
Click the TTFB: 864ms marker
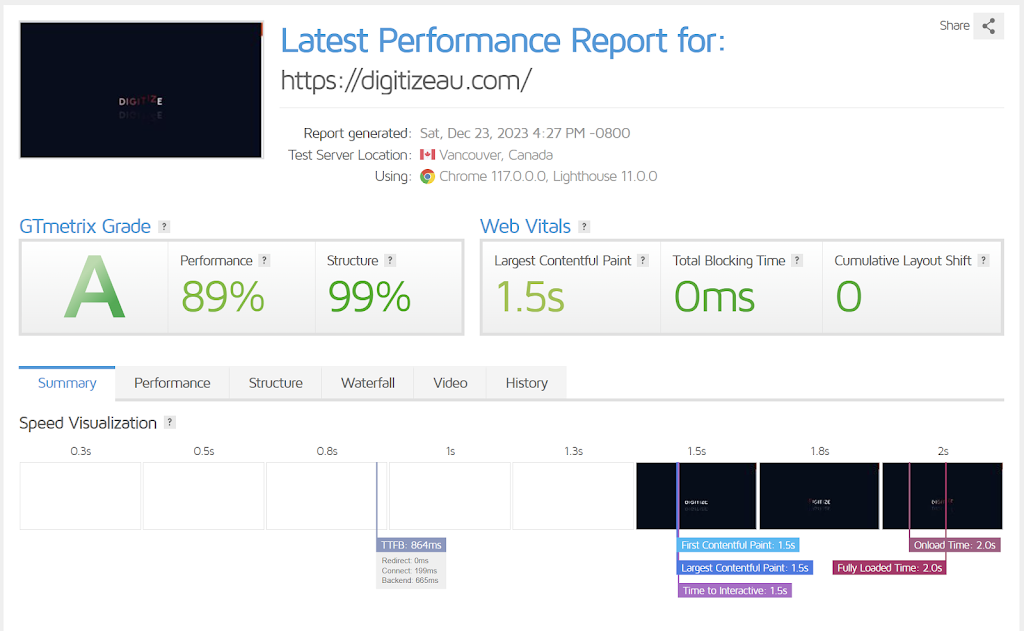tap(411, 545)
